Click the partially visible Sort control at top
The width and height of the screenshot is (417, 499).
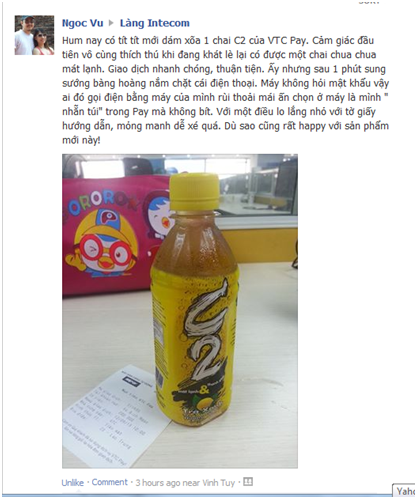369,2
